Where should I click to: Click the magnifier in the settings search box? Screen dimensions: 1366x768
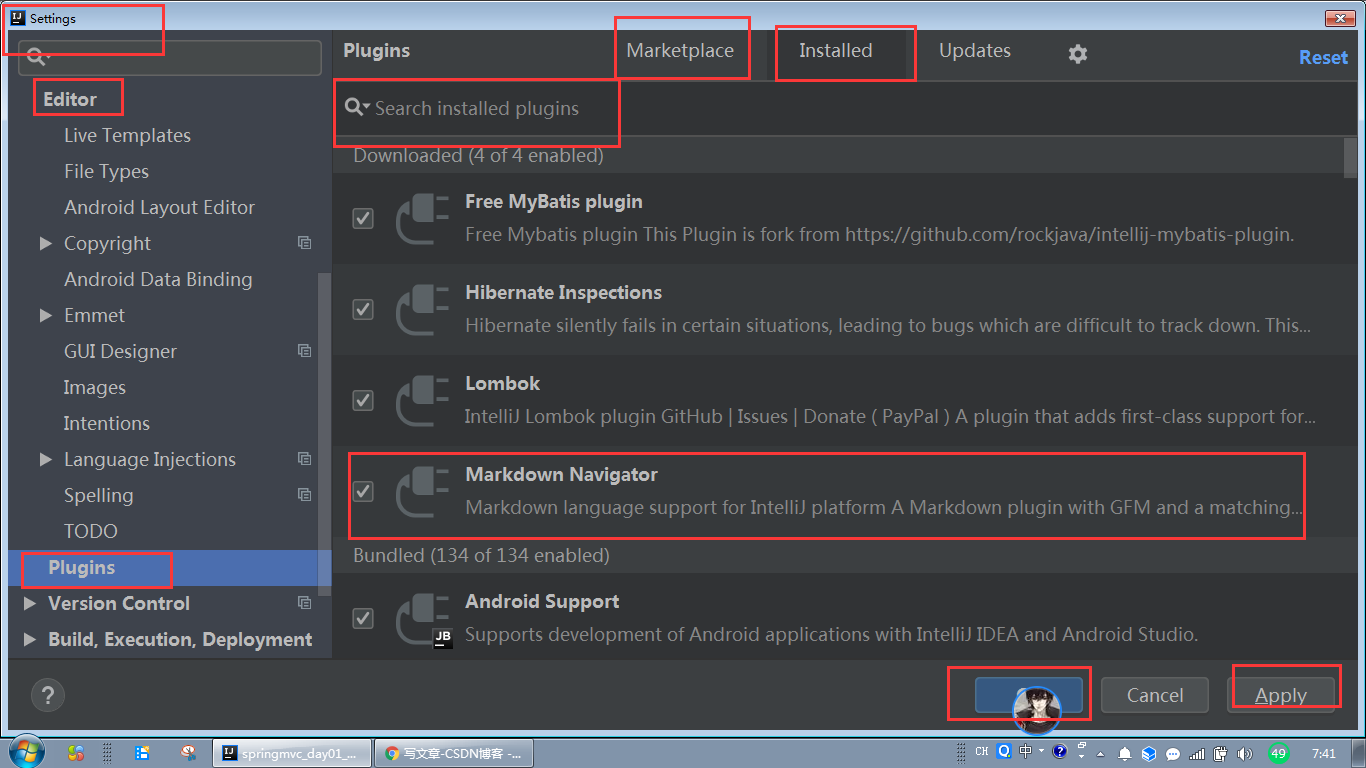(x=37, y=57)
